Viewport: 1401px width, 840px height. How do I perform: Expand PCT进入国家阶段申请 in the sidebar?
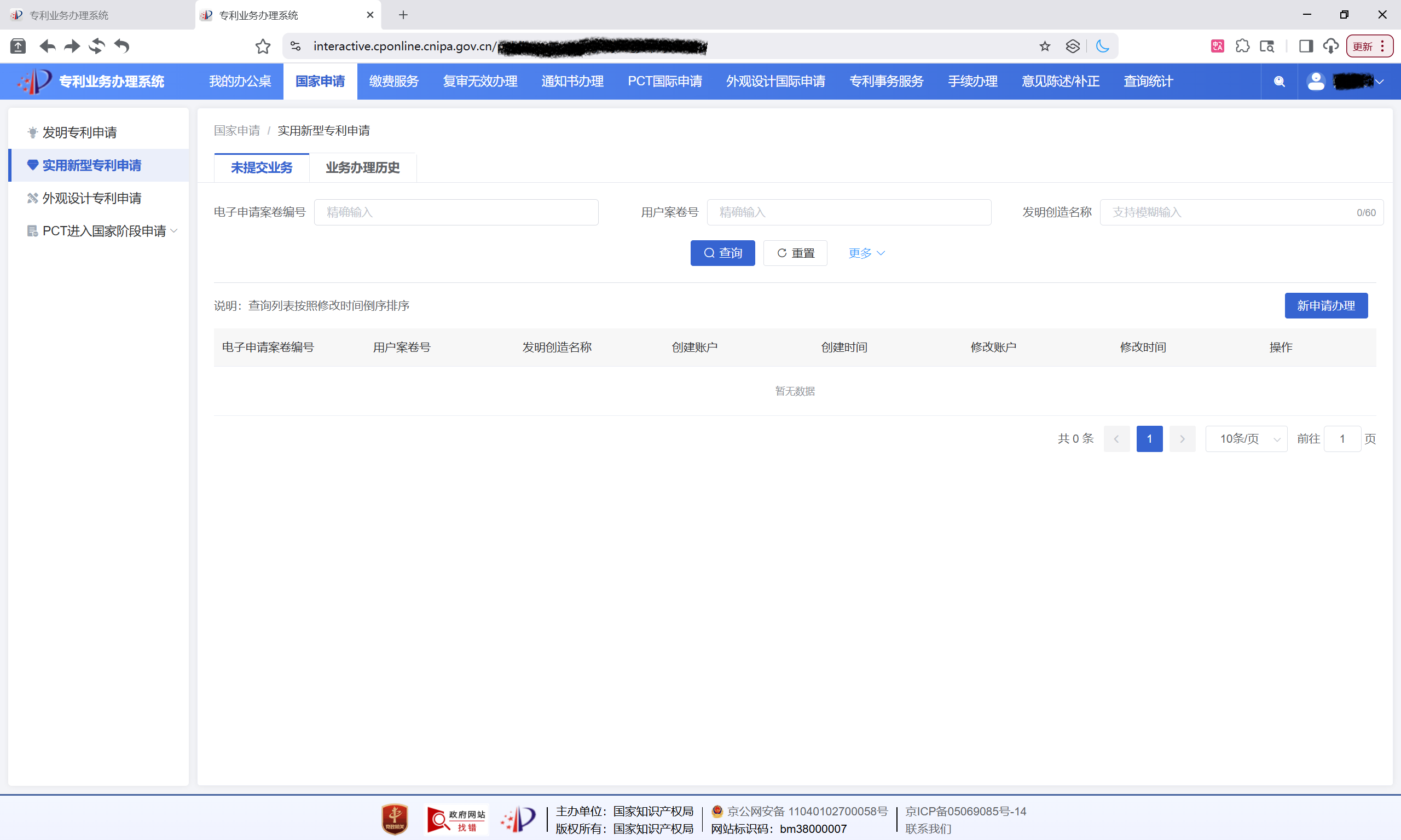(174, 230)
